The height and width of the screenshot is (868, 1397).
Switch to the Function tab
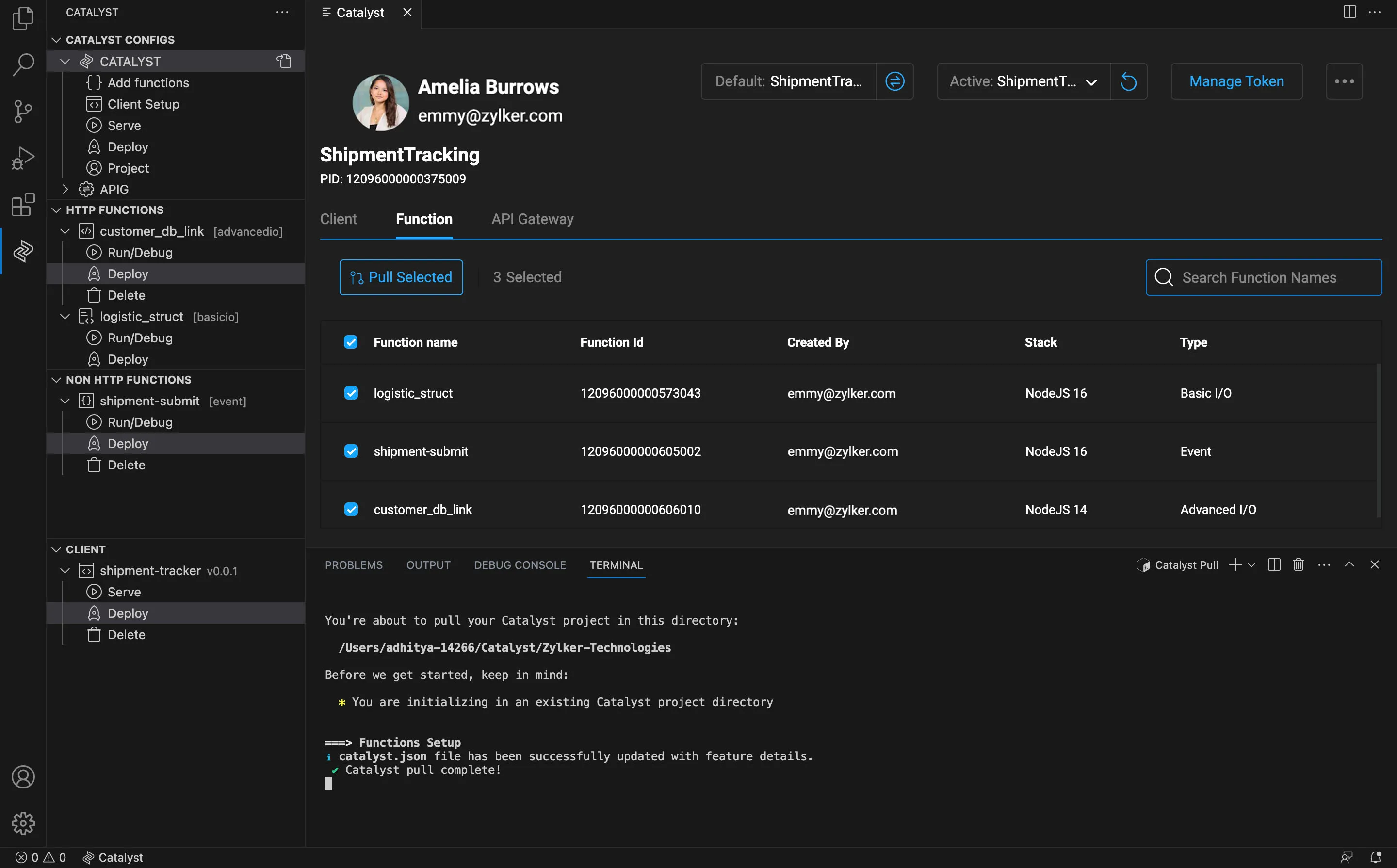pos(424,219)
